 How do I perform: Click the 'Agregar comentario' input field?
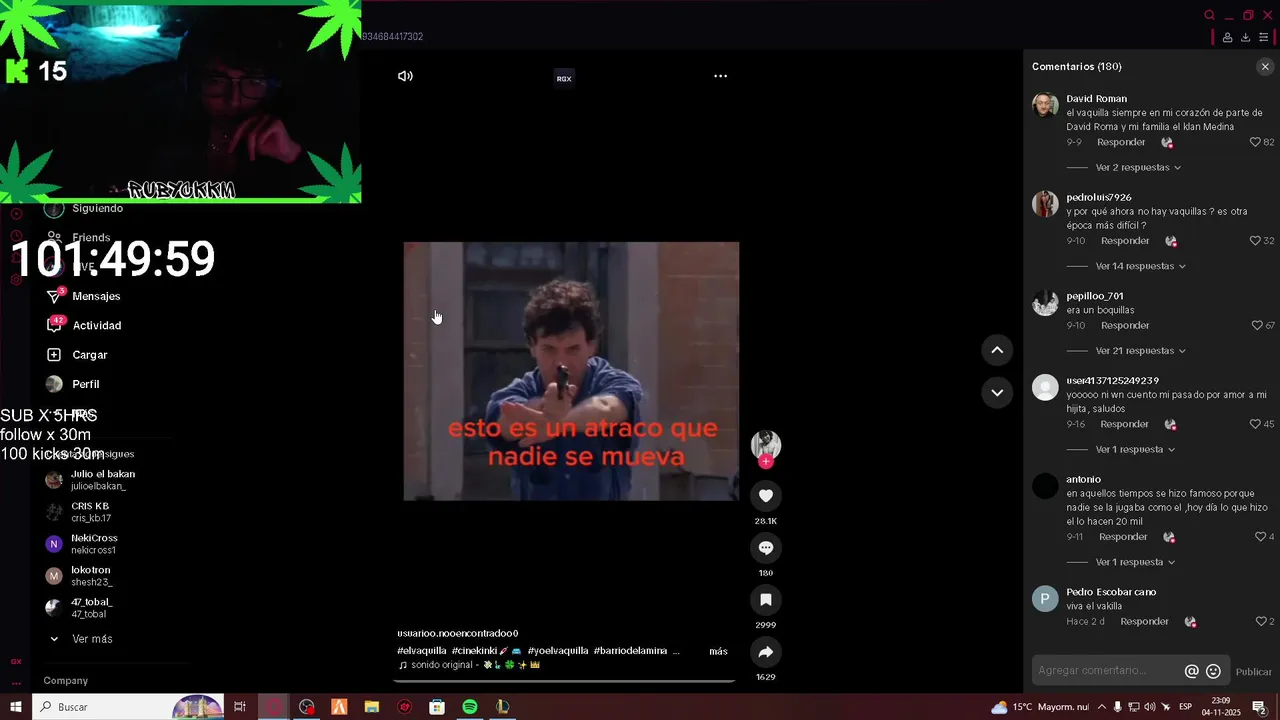point(1106,671)
